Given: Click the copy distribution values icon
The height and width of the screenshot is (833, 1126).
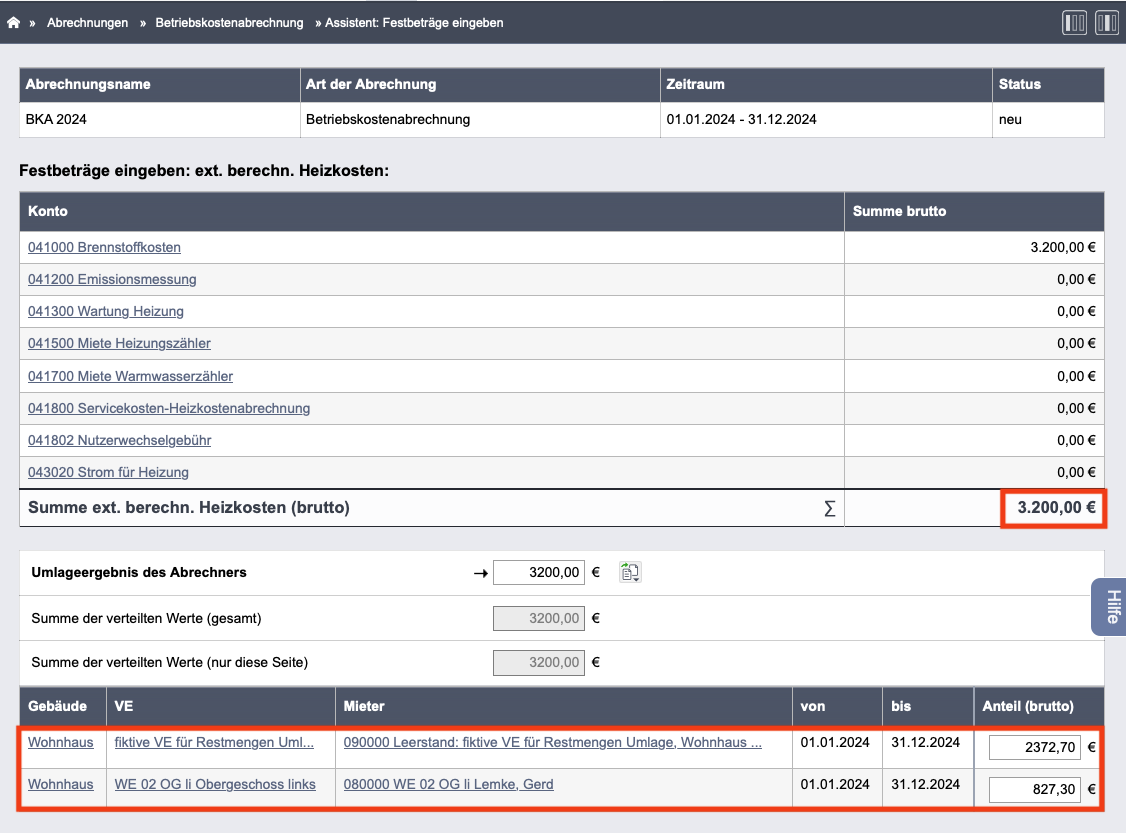Looking at the screenshot, I should (x=630, y=572).
